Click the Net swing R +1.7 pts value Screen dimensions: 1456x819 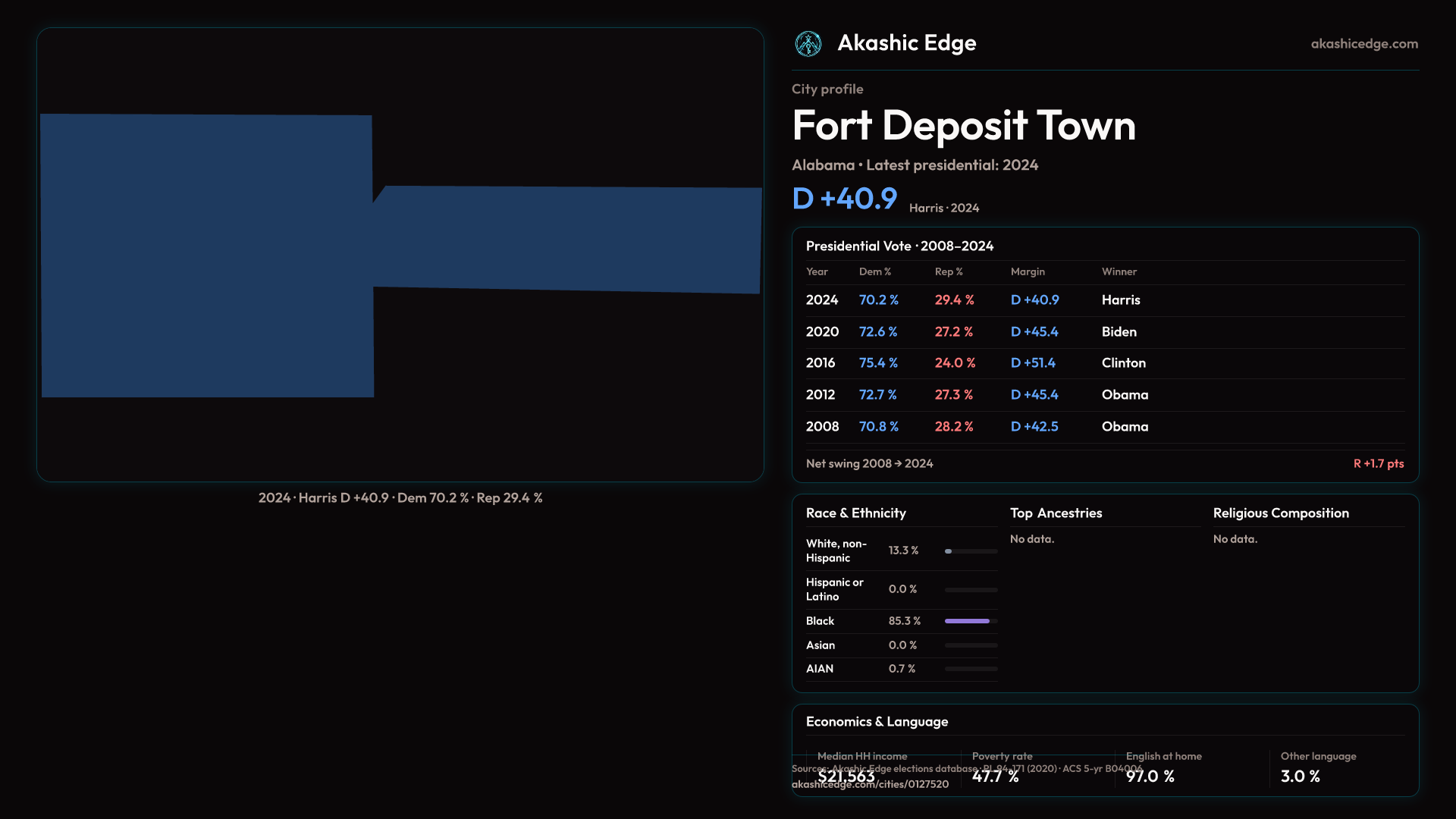point(1378,463)
